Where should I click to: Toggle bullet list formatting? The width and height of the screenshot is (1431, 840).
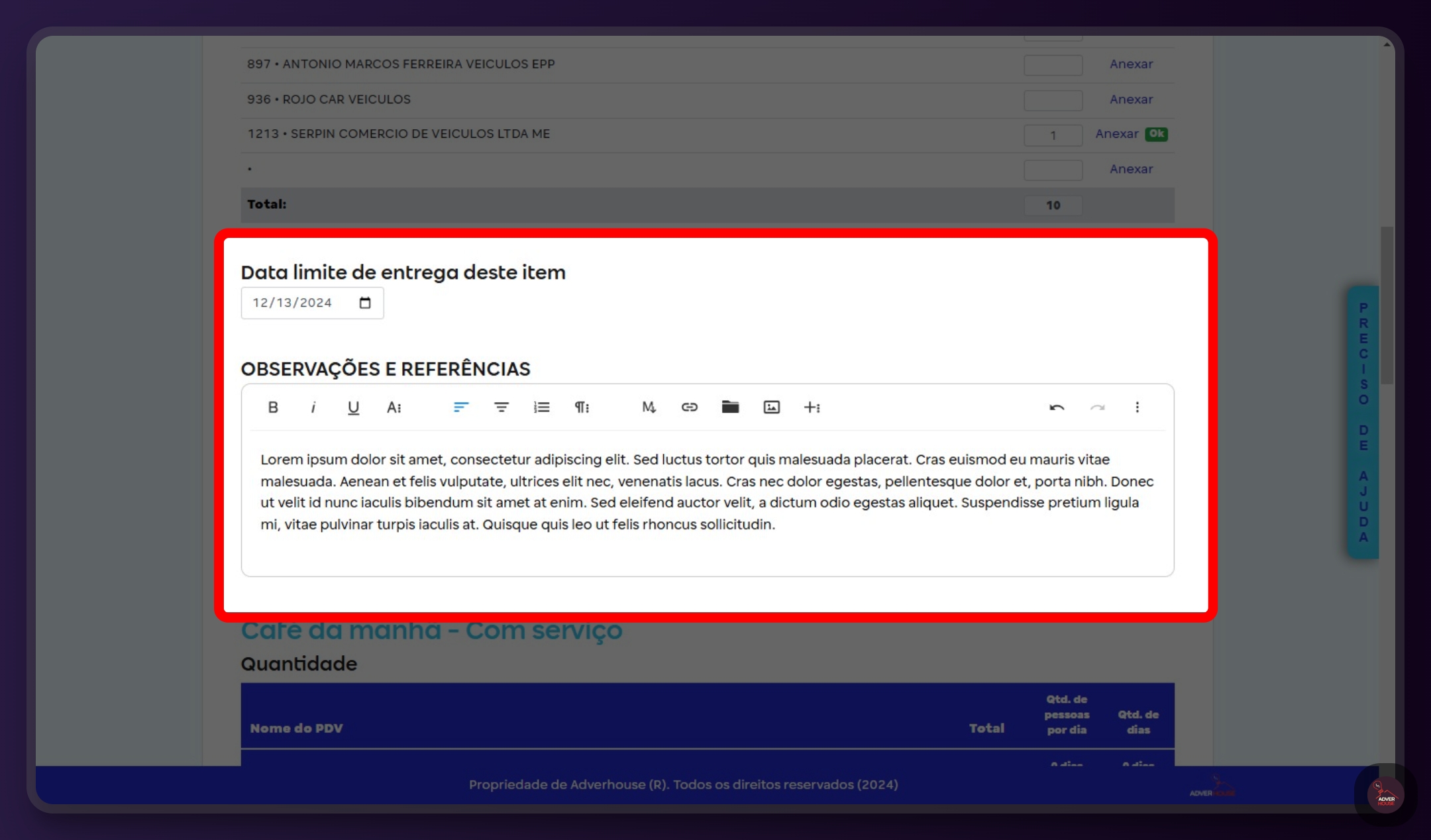point(541,407)
